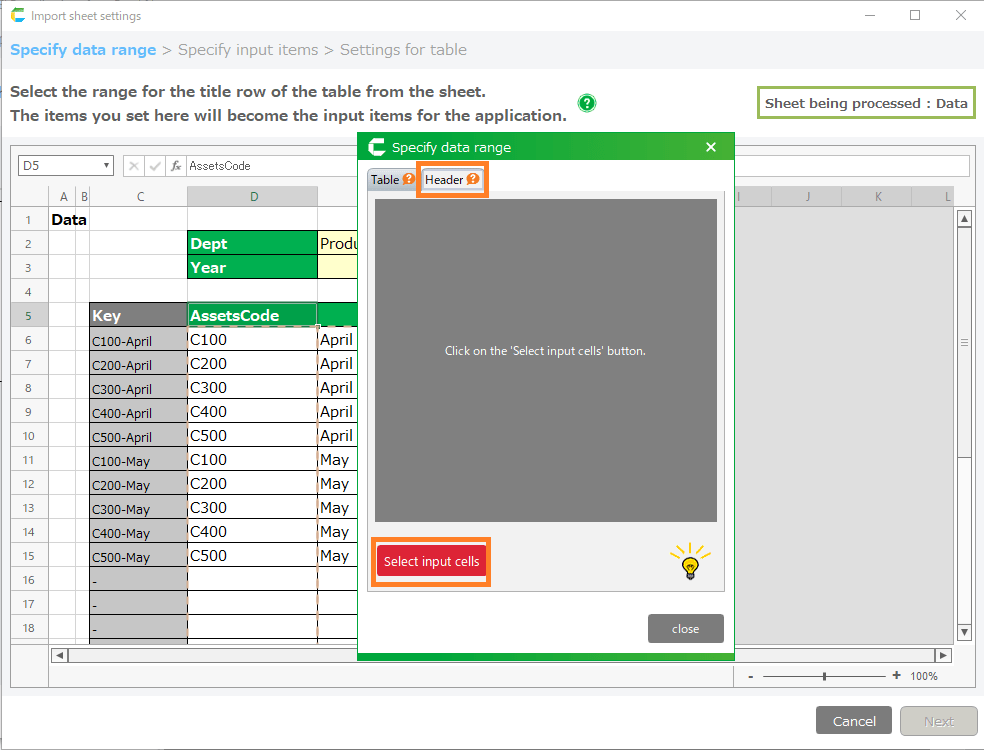
Task: Select the AssetsCode header cell
Action: click(x=252, y=315)
